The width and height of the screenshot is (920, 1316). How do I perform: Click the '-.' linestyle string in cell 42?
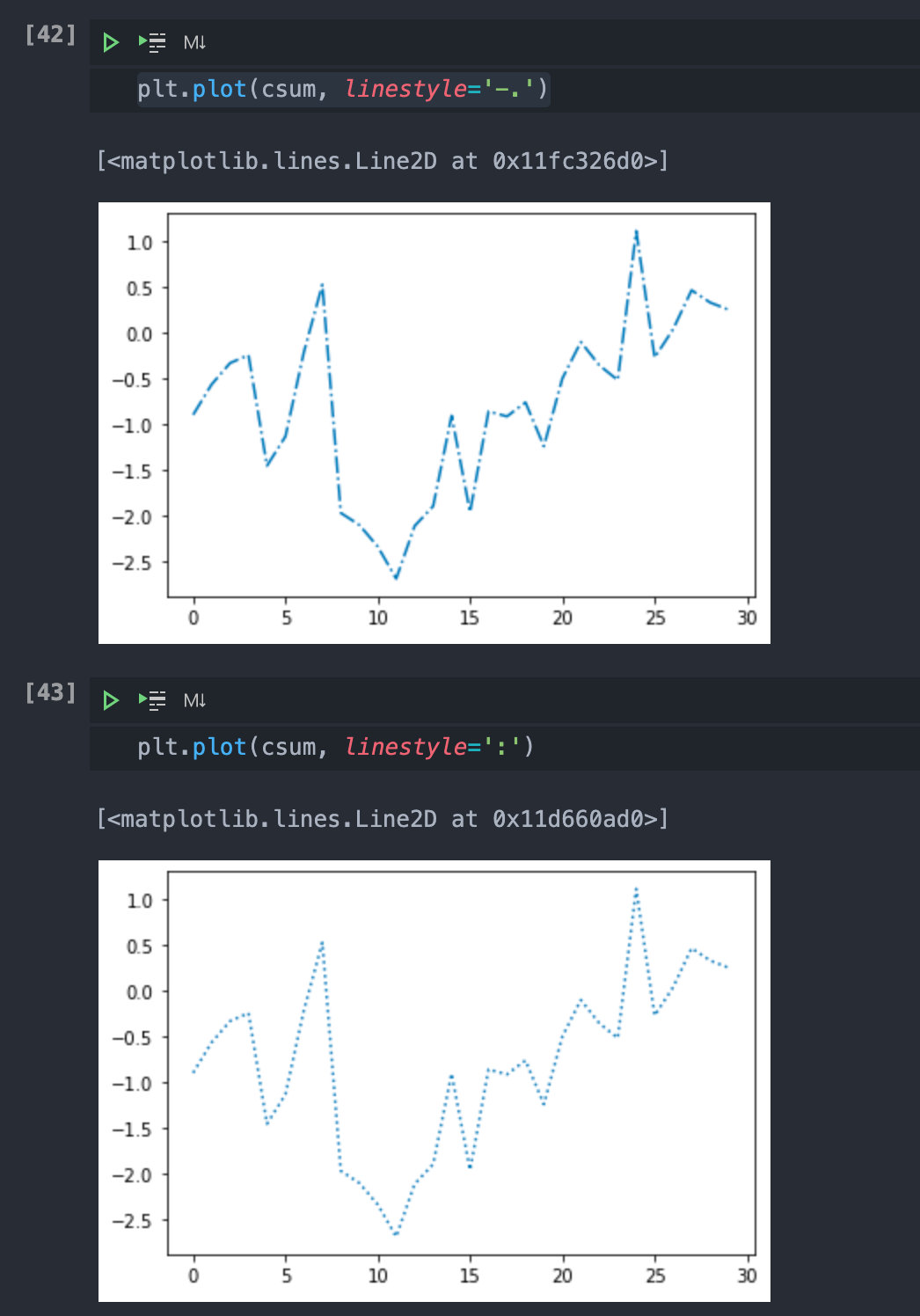[507, 89]
